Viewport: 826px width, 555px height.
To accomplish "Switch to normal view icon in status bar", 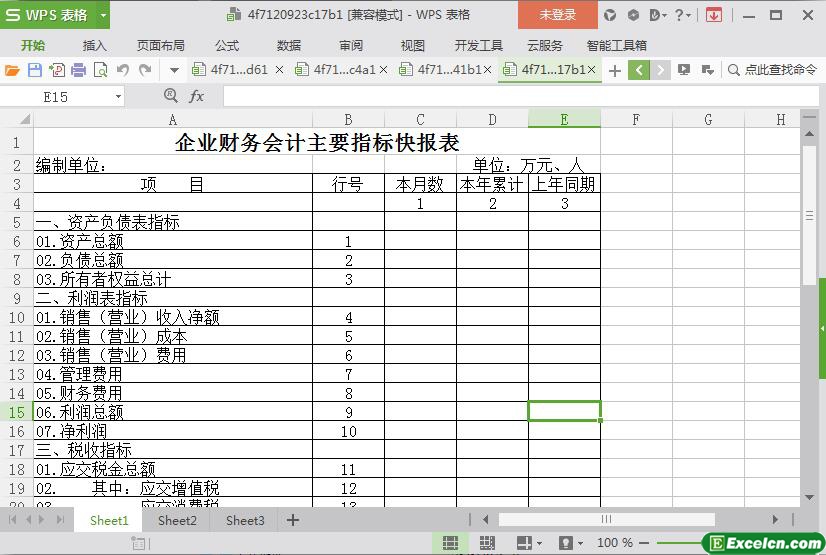I will click(450, 542).
